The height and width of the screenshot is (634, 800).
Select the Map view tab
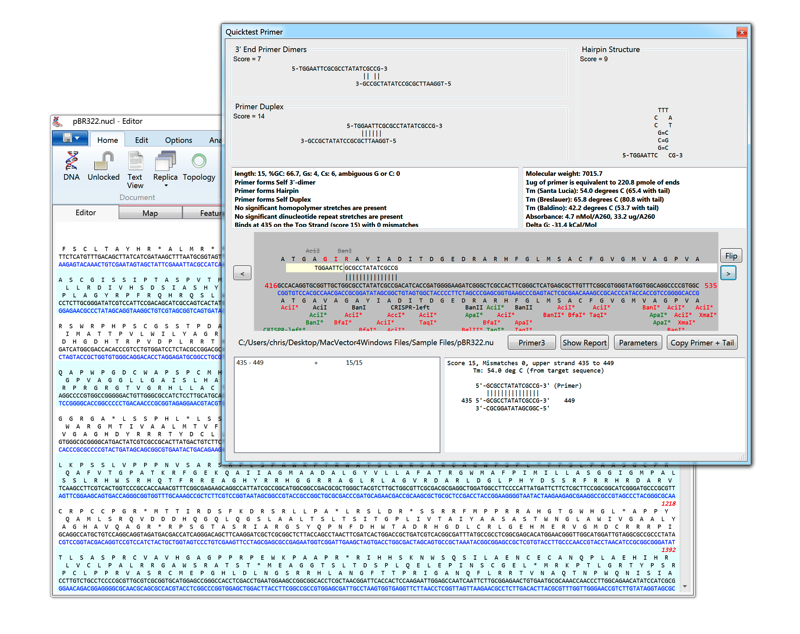point(150,213)
